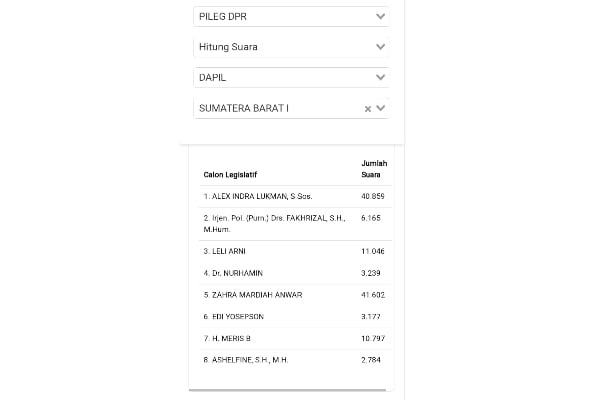Click candidate LELI ARNI
Screen dimensions: 600x400
click(231, 250)
